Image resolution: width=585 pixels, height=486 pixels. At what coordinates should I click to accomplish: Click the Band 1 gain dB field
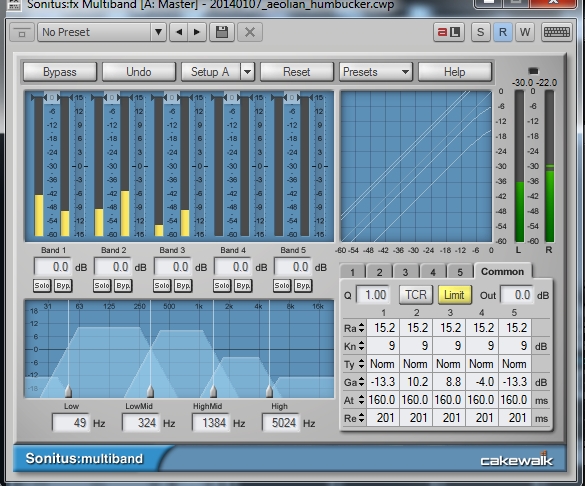coord(53,267)
